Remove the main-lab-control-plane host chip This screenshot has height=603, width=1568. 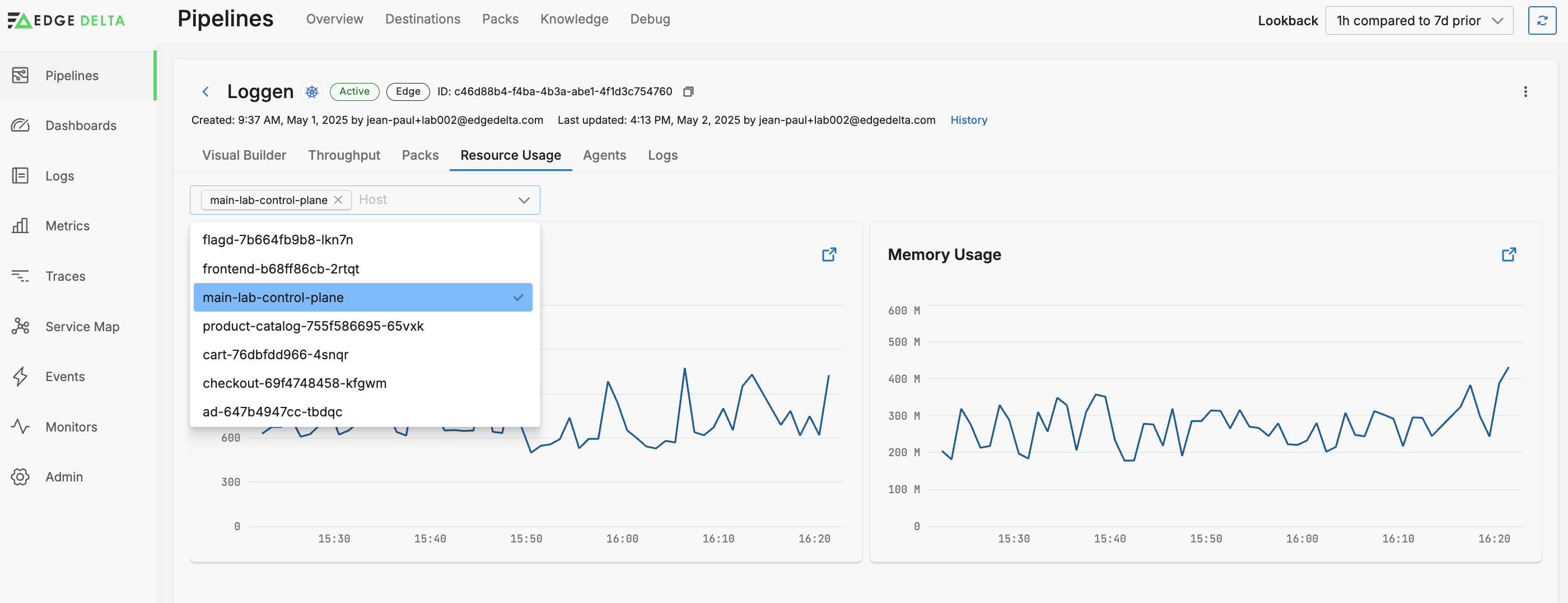pyautogui.click(x=338, y=200)
